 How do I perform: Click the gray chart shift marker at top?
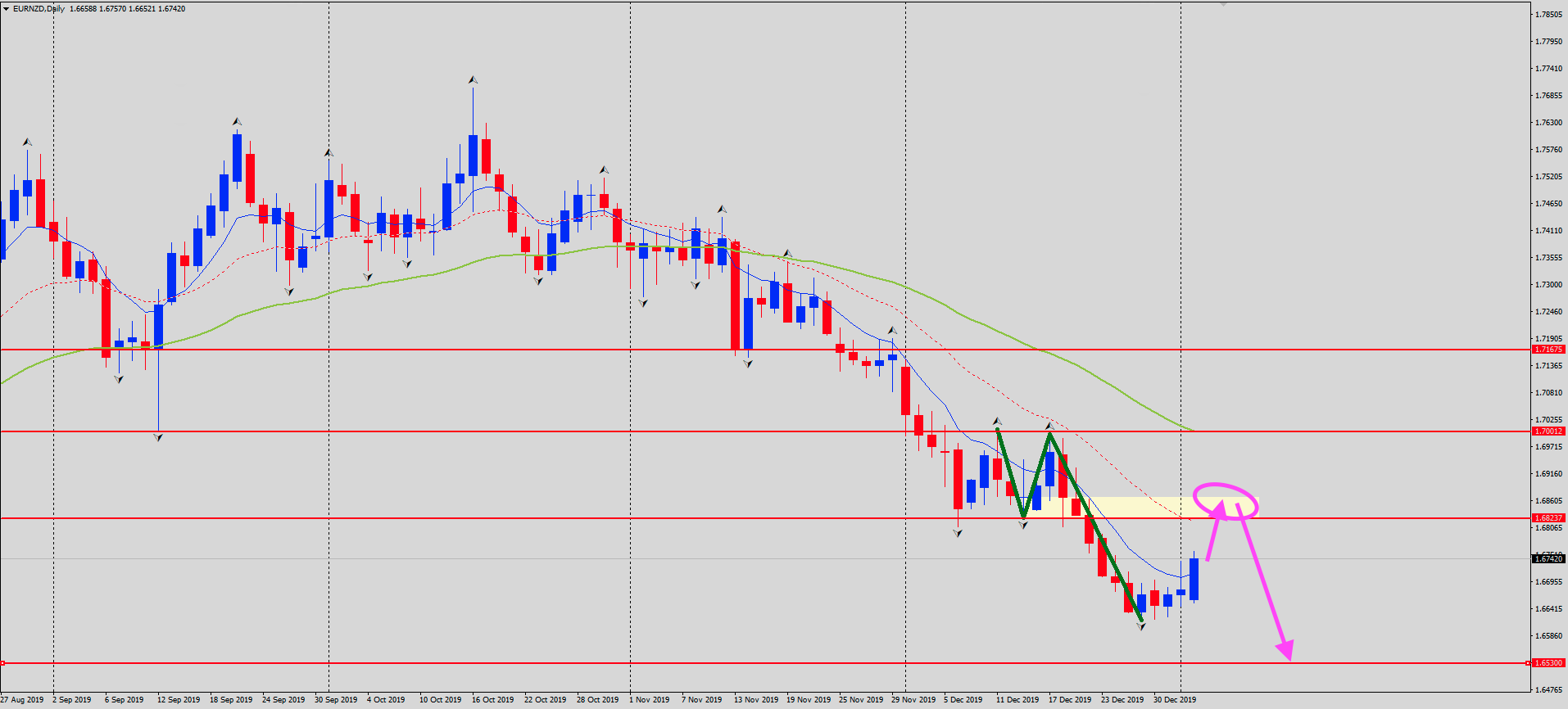tap(1223, 4)
